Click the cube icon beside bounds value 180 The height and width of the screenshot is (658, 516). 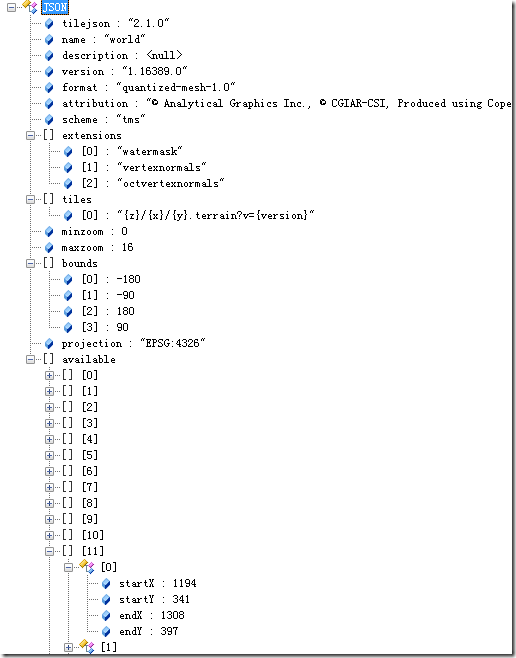(x=68, y=311)
